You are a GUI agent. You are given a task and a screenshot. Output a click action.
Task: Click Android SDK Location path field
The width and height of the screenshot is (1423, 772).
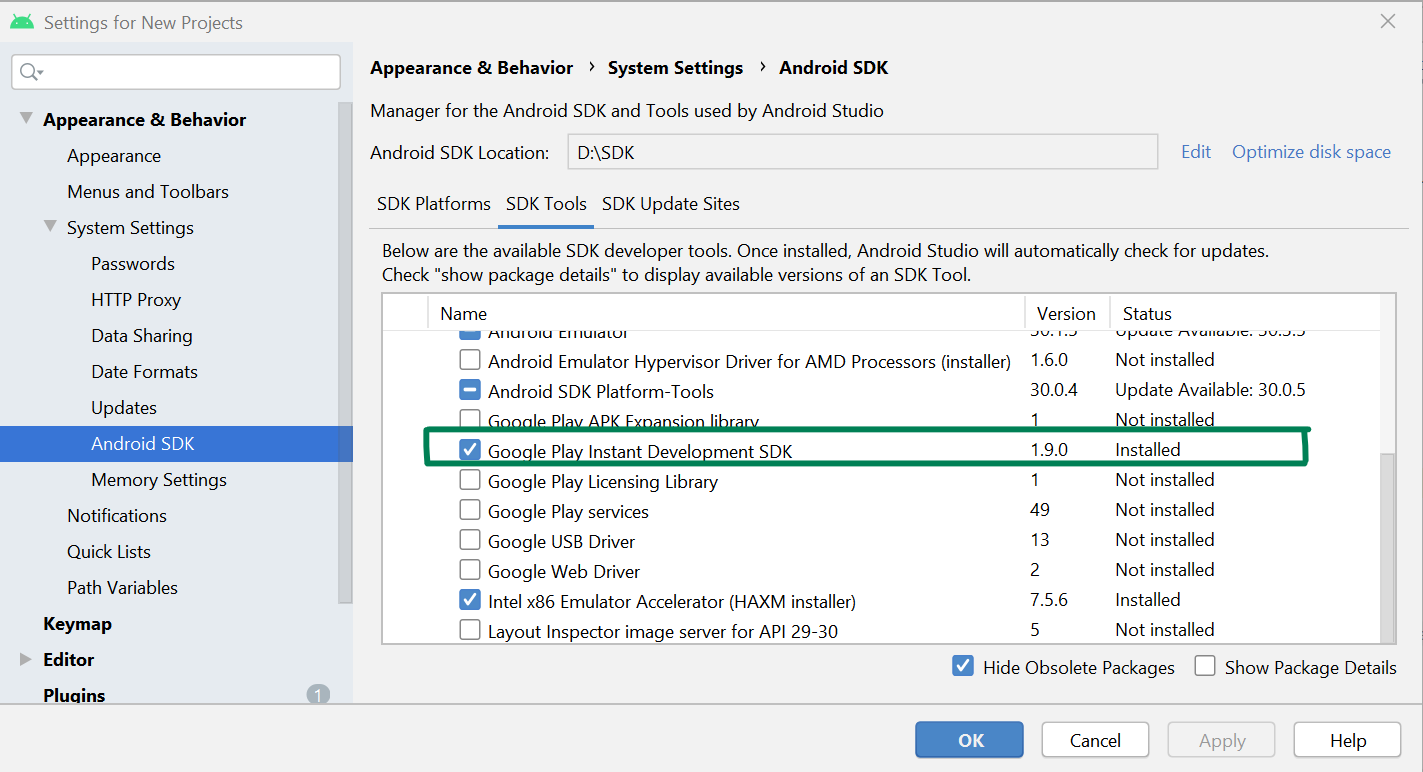click(x=863, y=153)
